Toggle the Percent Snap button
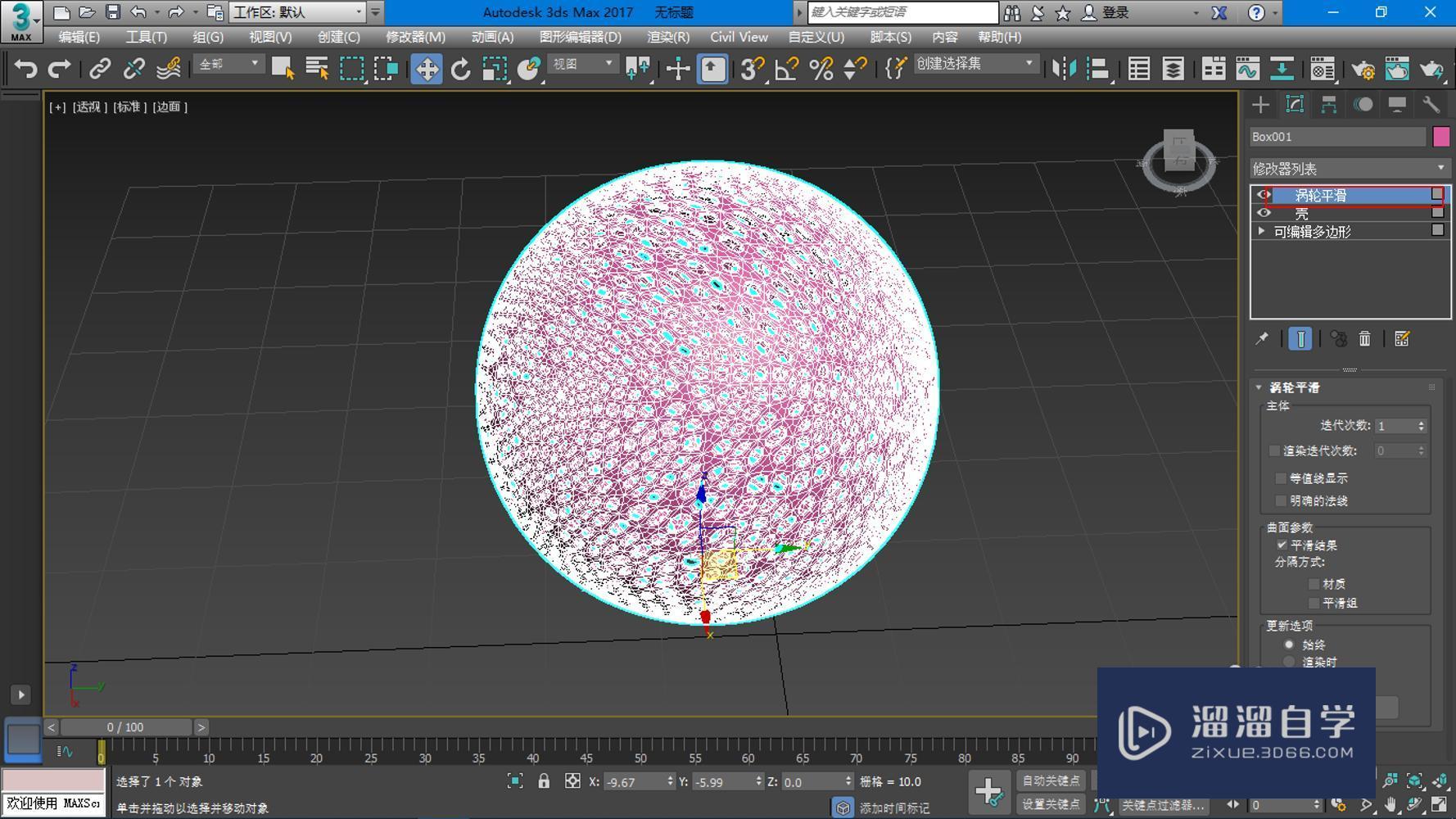Image resolution: width=1456 pixels, height=819 pixels. [x=821, y=69]
